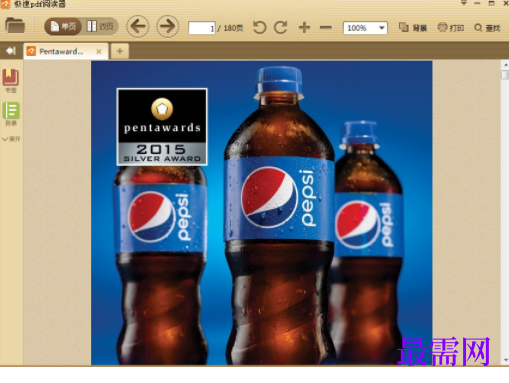Add a new tab with the plus button

(120, 51)
